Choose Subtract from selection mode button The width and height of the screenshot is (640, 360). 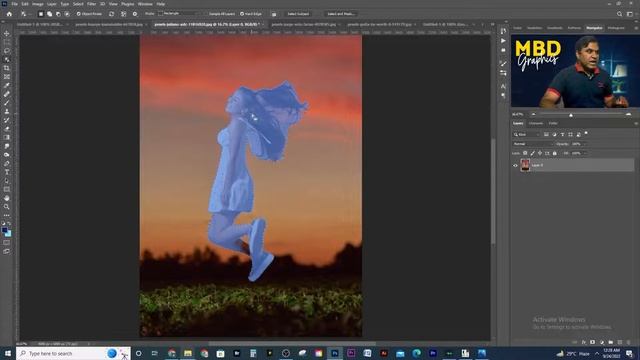point(58,14)
